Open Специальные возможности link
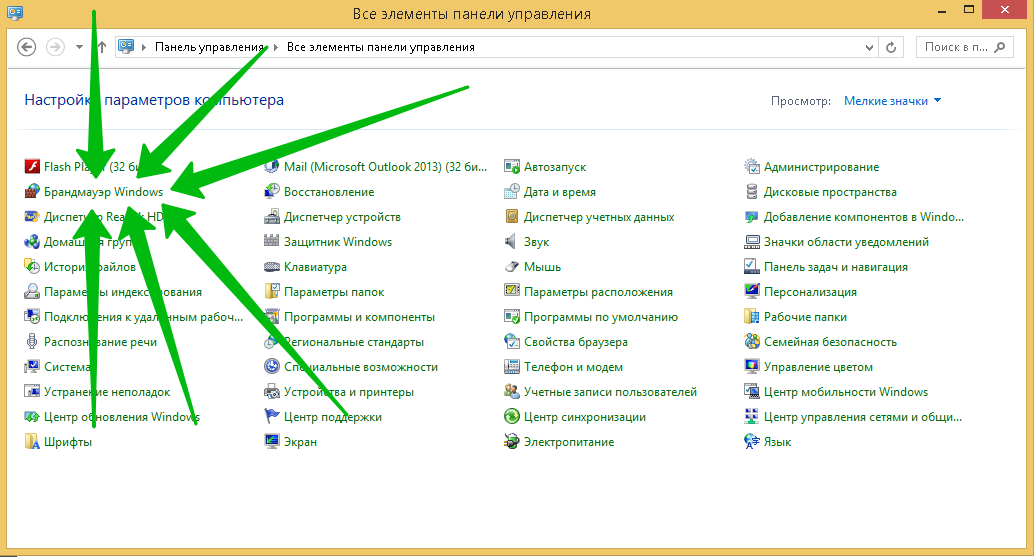This screenshot has width=1034, height=557. (x=361, y=367)
